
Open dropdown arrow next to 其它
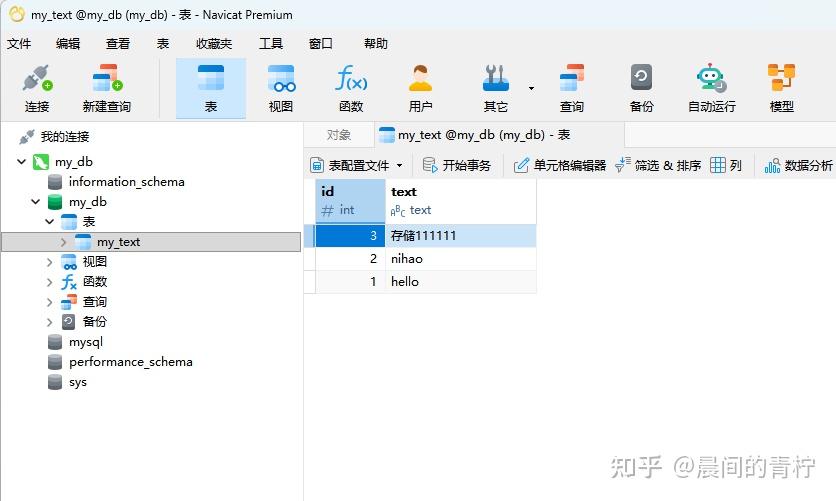pyautogui.click(x=531, y=88)
